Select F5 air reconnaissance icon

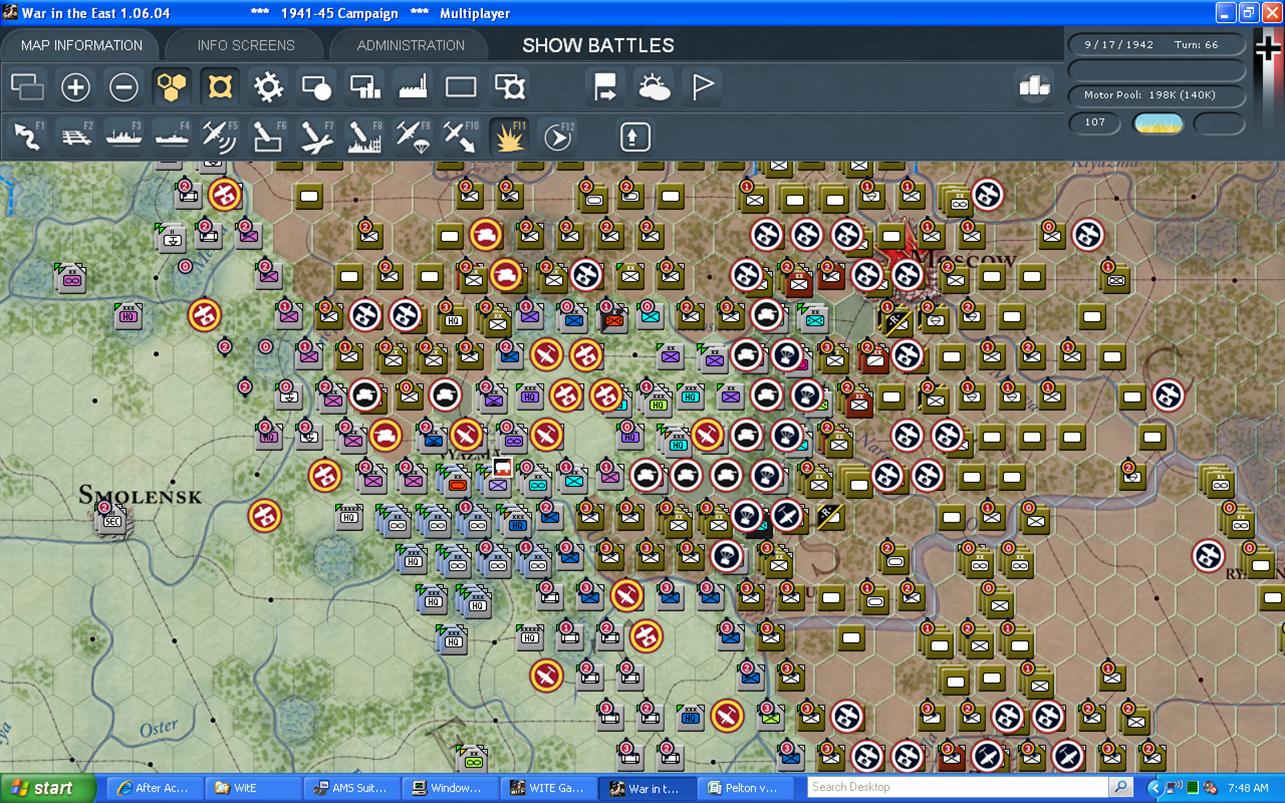coord(219,136)
